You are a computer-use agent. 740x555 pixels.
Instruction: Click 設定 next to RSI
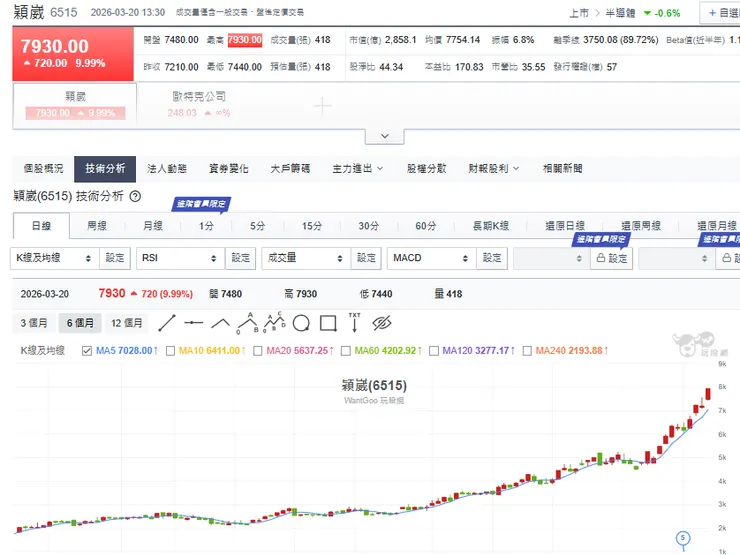tap(240, 258)
